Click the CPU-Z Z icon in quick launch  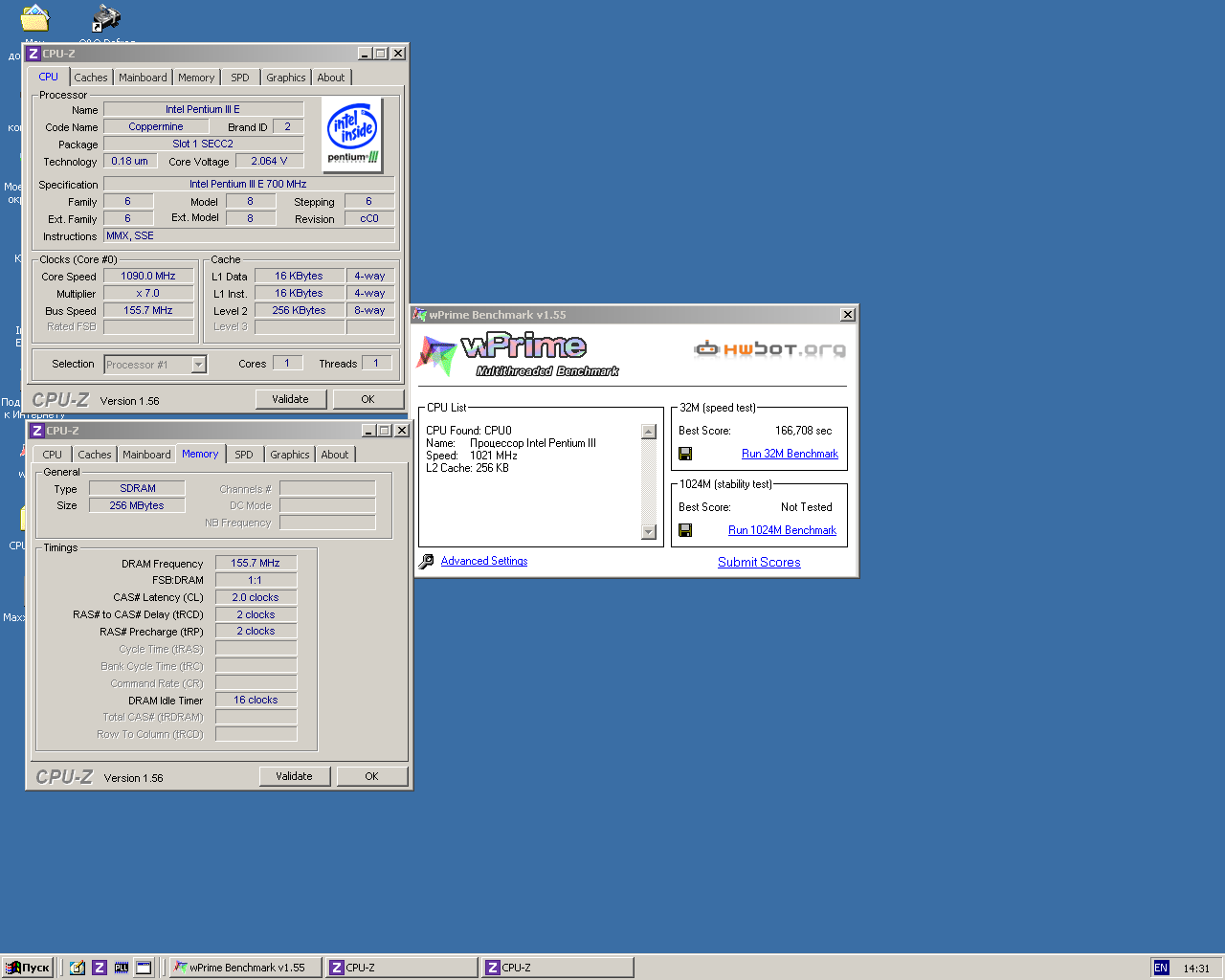[x=100, y=968]
